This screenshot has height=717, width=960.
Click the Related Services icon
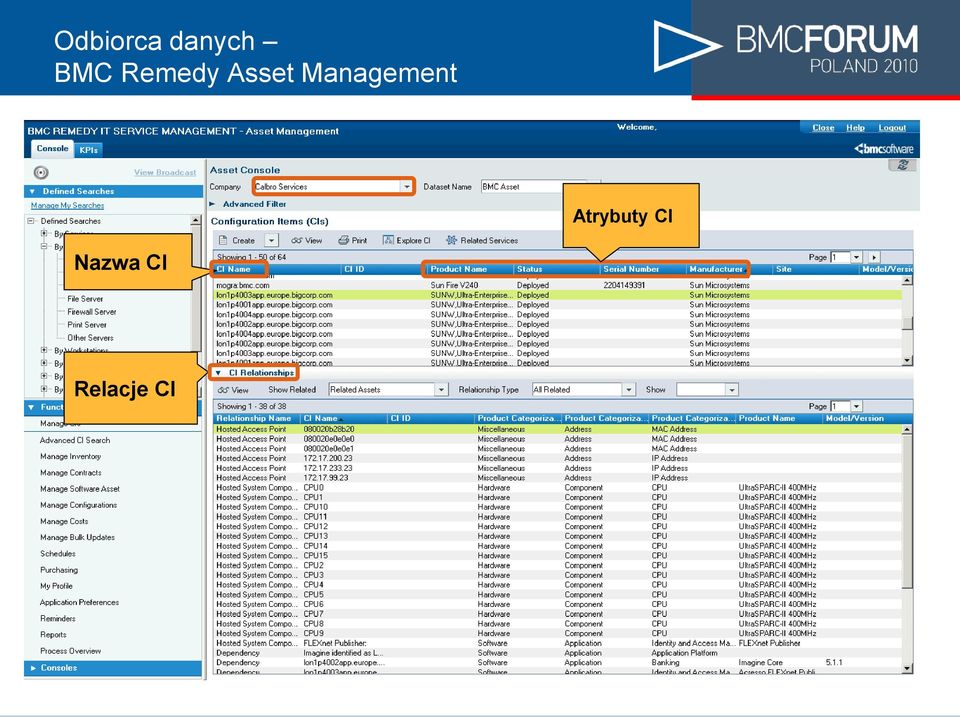[x=451, y=240]
